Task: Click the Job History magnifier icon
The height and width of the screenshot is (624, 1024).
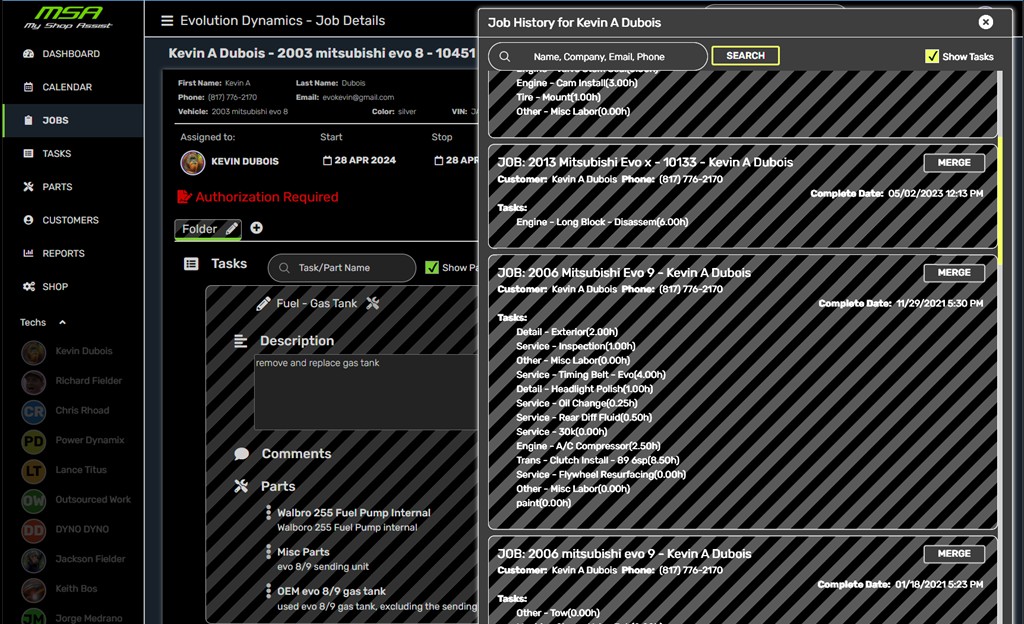Action: [505, 57]
